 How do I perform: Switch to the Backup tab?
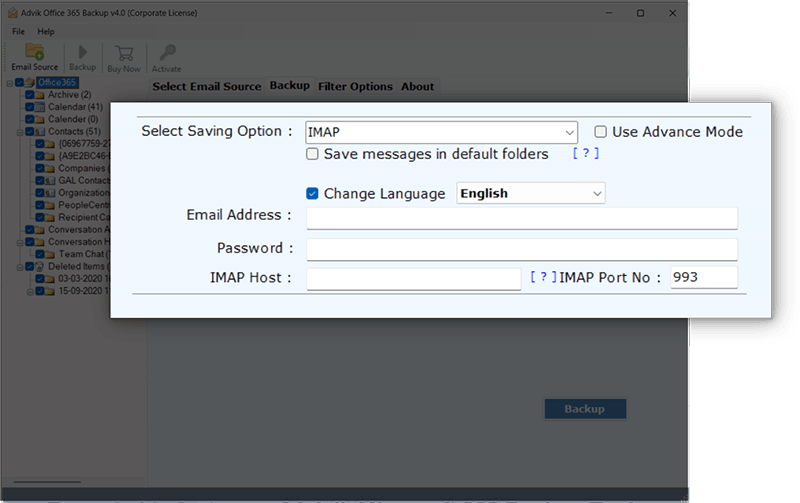290,85
